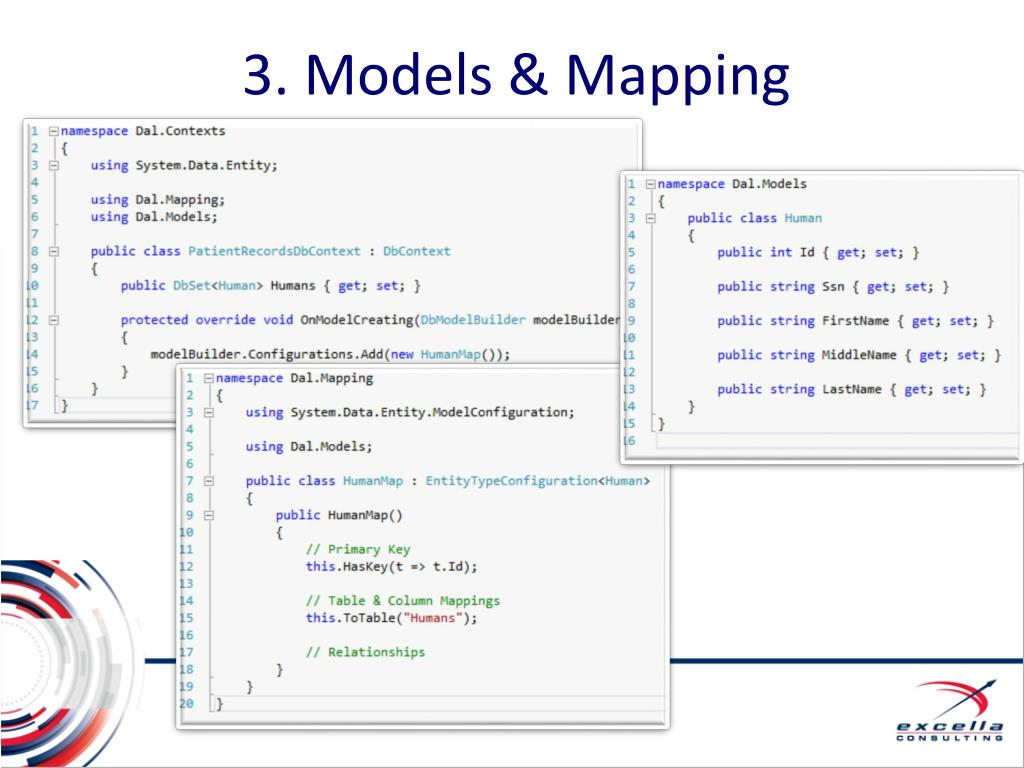Click line number 20 in the Dal.Mapping code

[186, 704]
